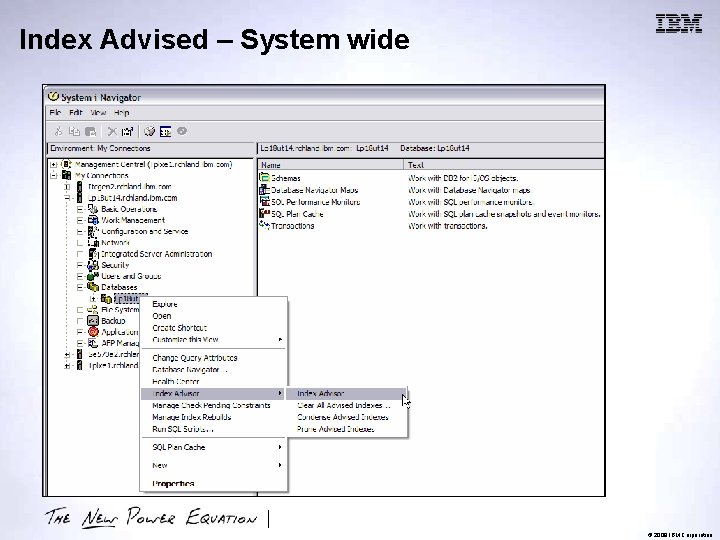Click the Databases folder icon

93,287
